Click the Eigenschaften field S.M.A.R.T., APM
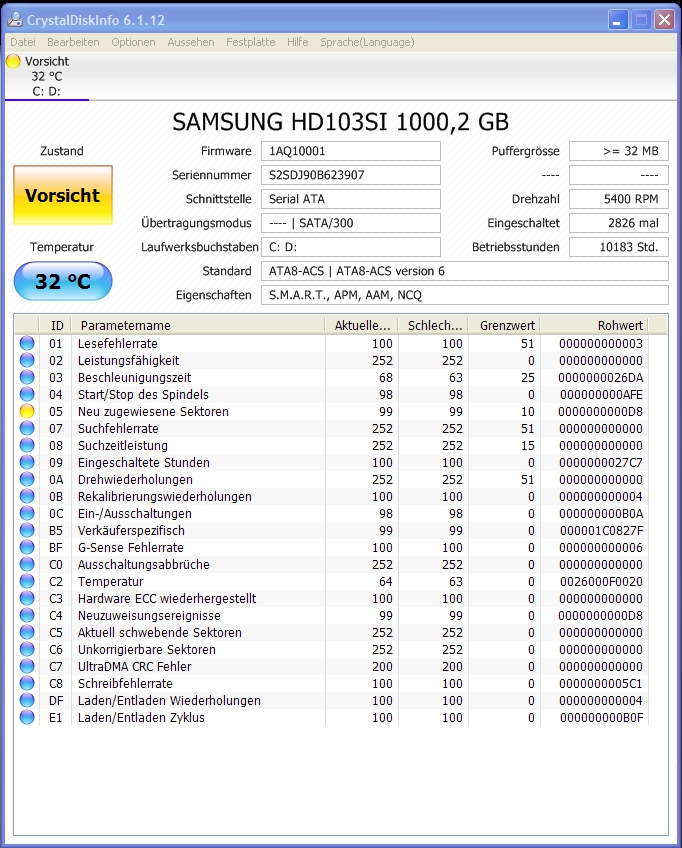 (x=465, y=295)
